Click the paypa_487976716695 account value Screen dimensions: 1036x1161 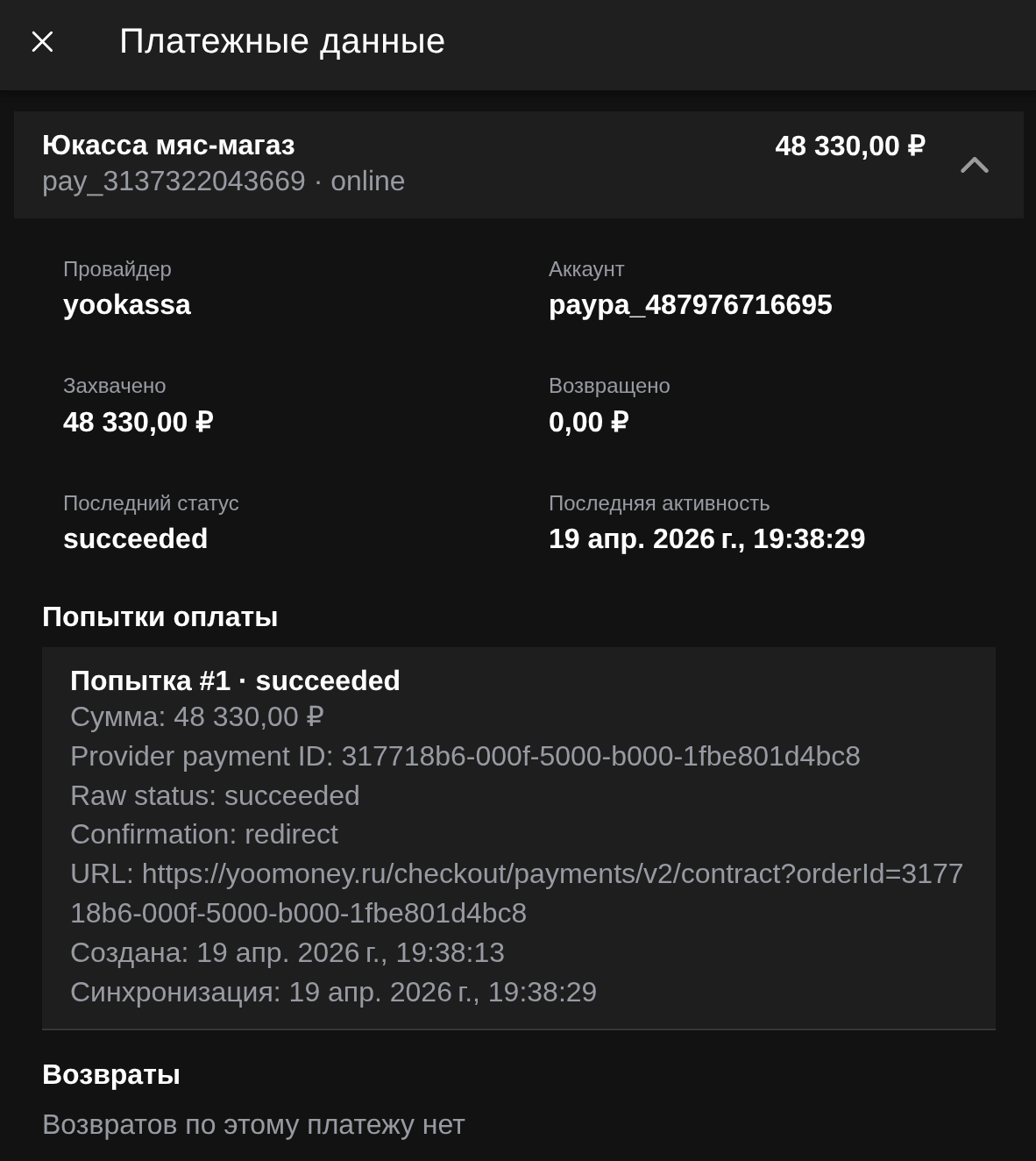[x=691, y=305]
